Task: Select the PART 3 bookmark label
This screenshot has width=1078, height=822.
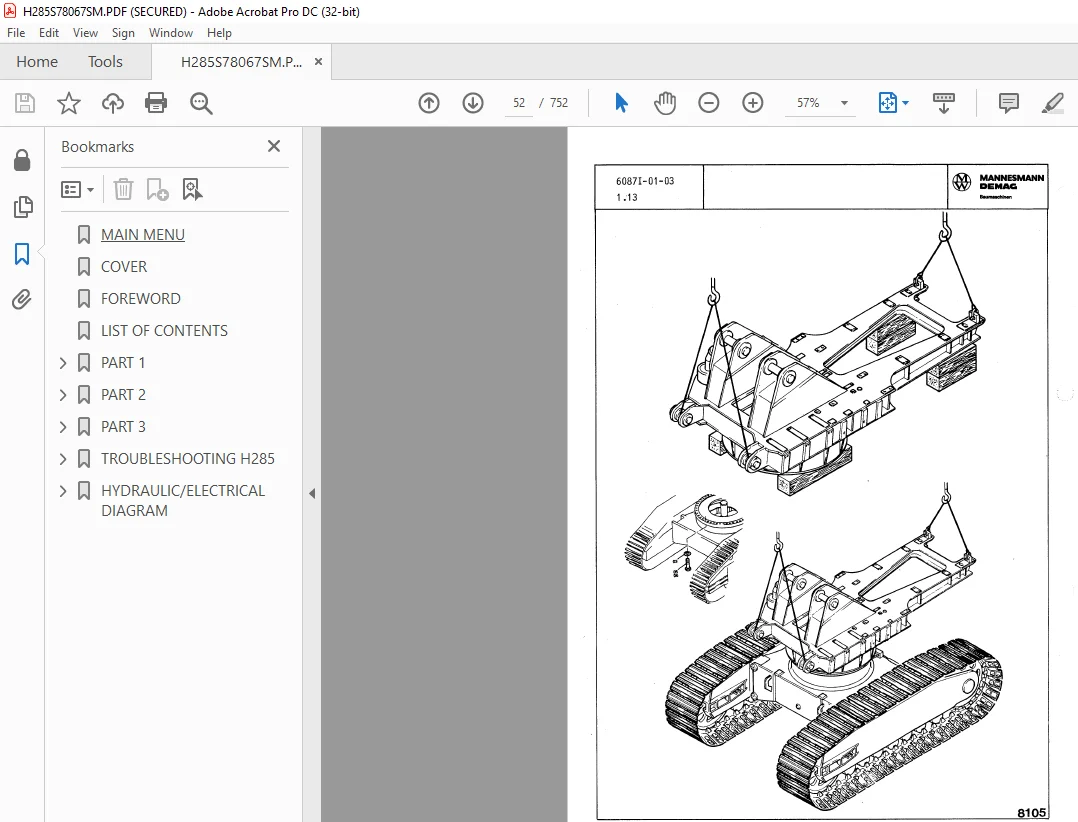Action: click(x=123, y=426)
